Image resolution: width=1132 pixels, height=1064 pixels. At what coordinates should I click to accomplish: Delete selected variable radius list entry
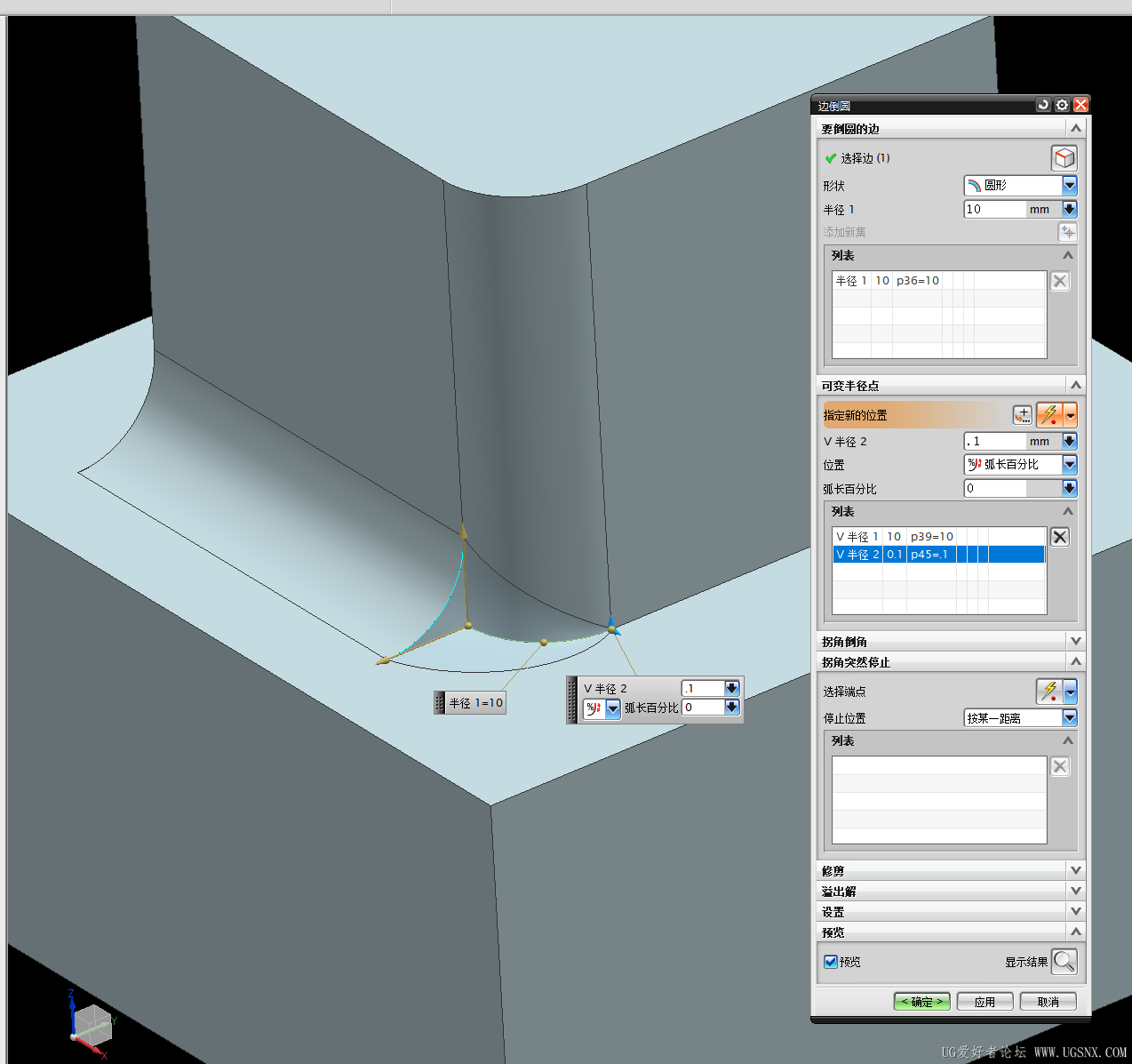point(1060,537)
